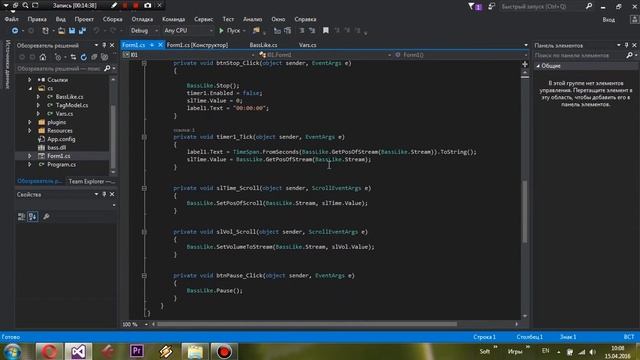Click Categorized view icon in Properties panel
The width and height of the screenshot is (640, 360).
21,217
